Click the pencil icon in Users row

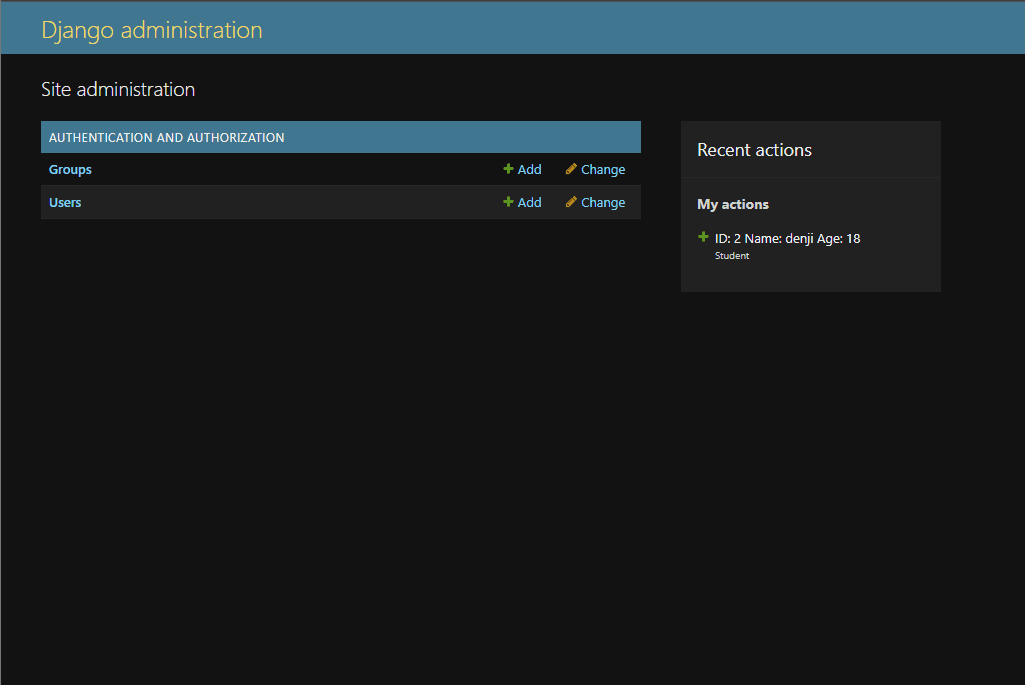click(571, 202)
